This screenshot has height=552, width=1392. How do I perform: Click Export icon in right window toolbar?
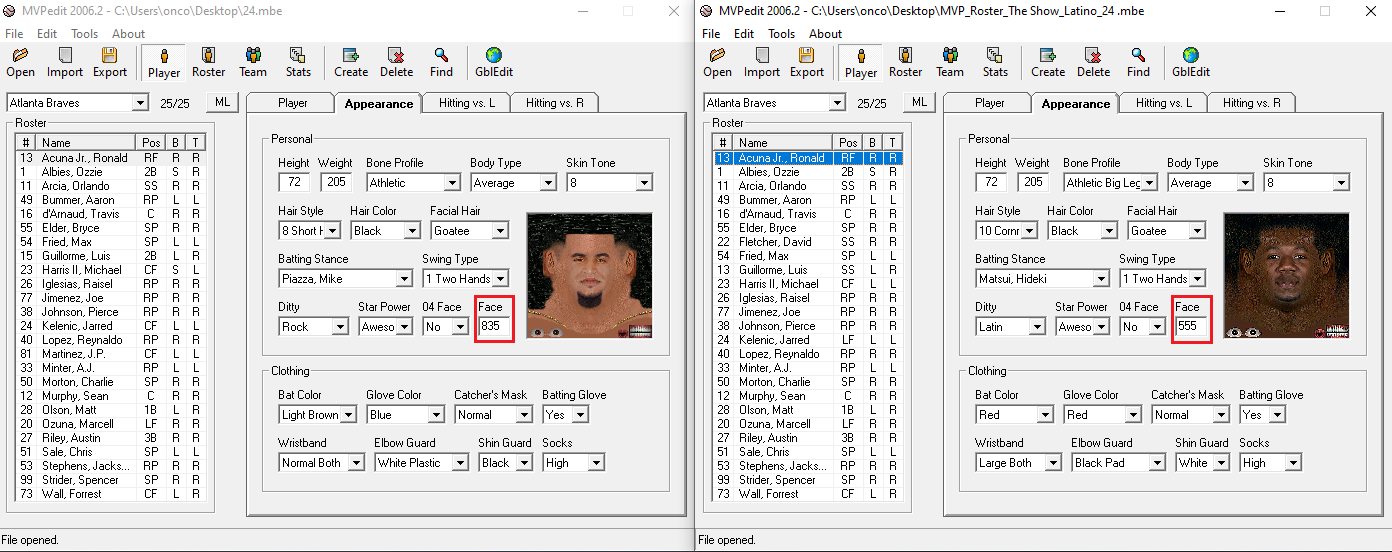pos(807,62)
